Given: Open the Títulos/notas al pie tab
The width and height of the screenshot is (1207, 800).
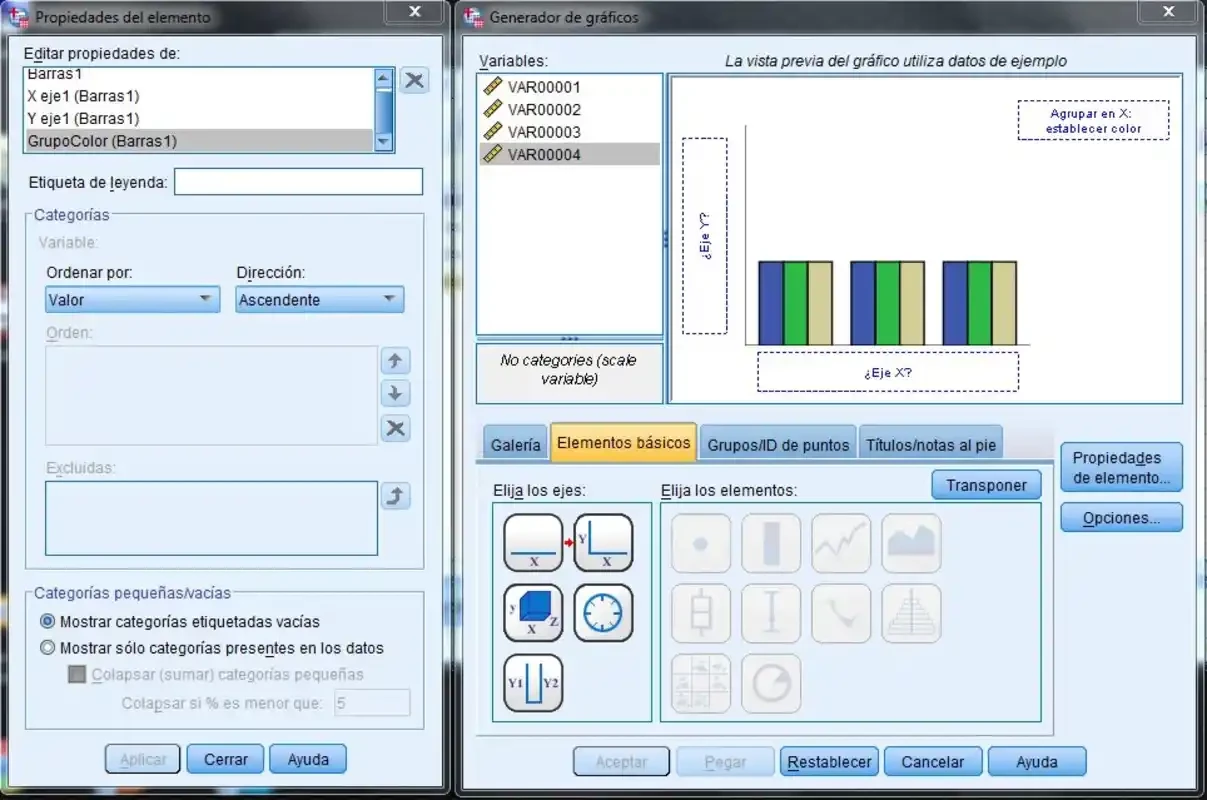Looking at the screenshot, I should click(931, 445).
